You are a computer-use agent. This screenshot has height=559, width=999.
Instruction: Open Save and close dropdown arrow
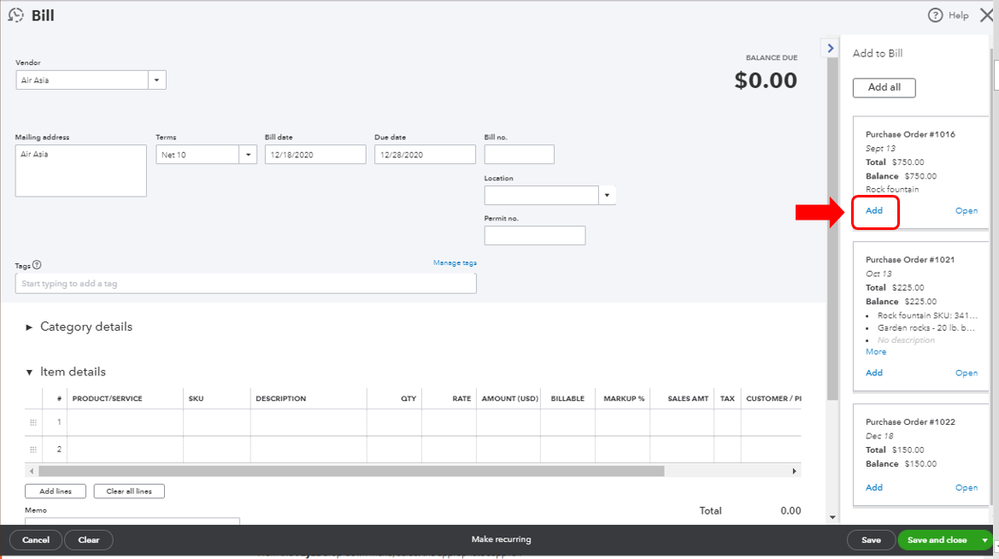[985, 540]
